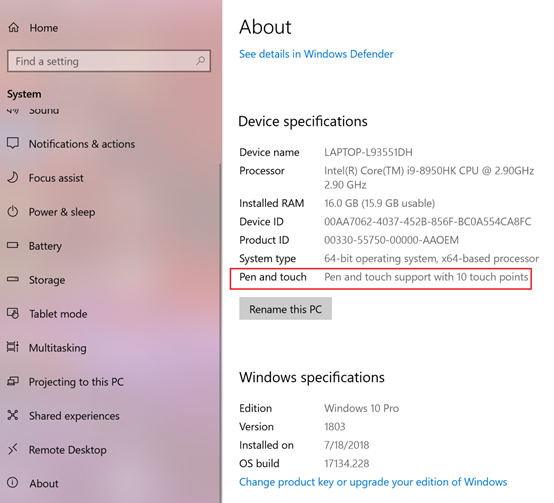Open the Battery icon in the sidebar
The height and width of the screenshot is (503, 554).
coord(13,245)
